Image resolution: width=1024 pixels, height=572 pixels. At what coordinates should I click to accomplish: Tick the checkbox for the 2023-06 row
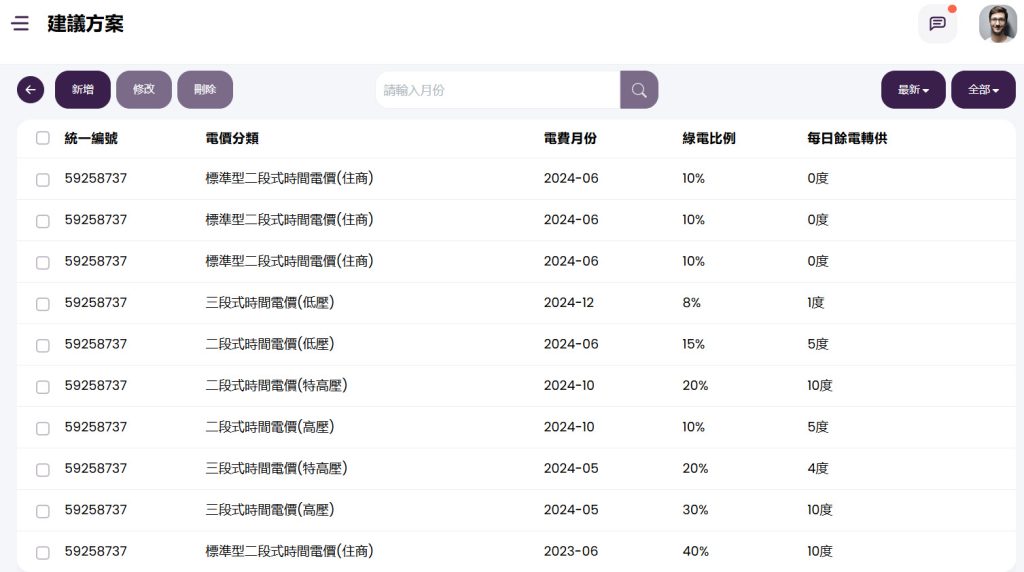[43, 553]
